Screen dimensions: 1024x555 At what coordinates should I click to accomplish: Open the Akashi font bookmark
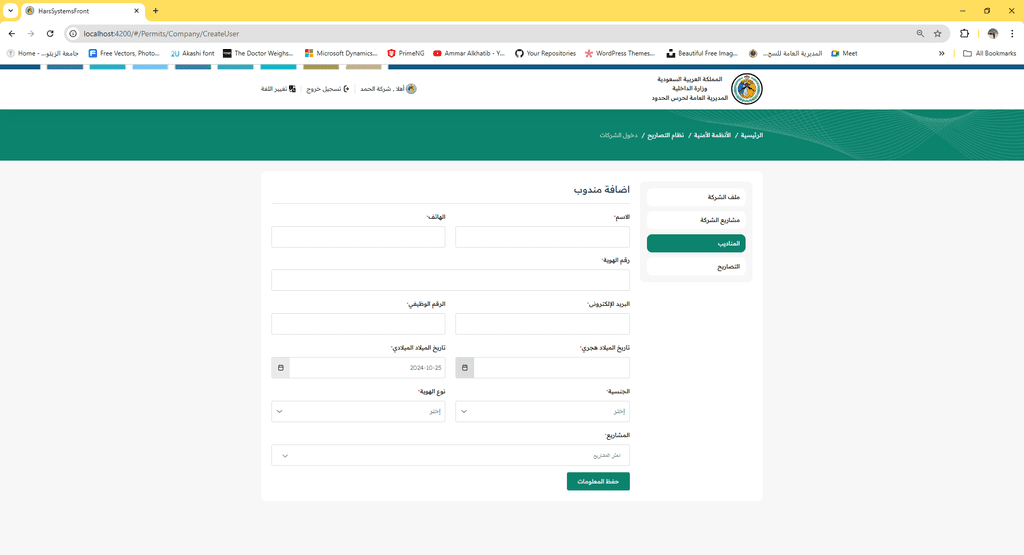pyautogui.click(x=193, y=54)
